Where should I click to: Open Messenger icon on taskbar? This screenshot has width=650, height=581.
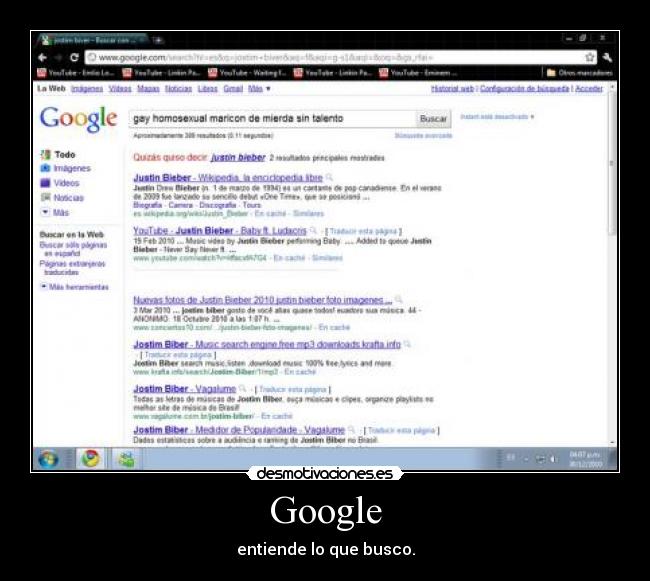126,459
